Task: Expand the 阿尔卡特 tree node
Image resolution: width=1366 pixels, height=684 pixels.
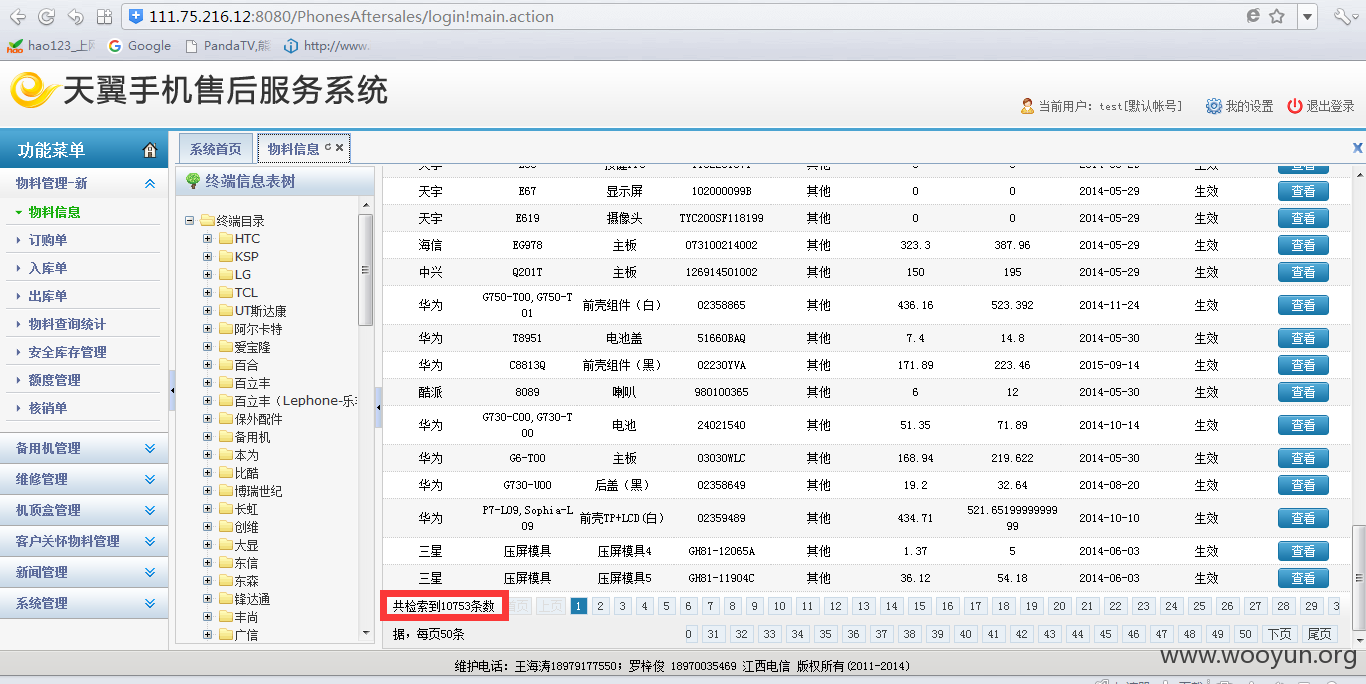Action: click(x=208, y=329)
